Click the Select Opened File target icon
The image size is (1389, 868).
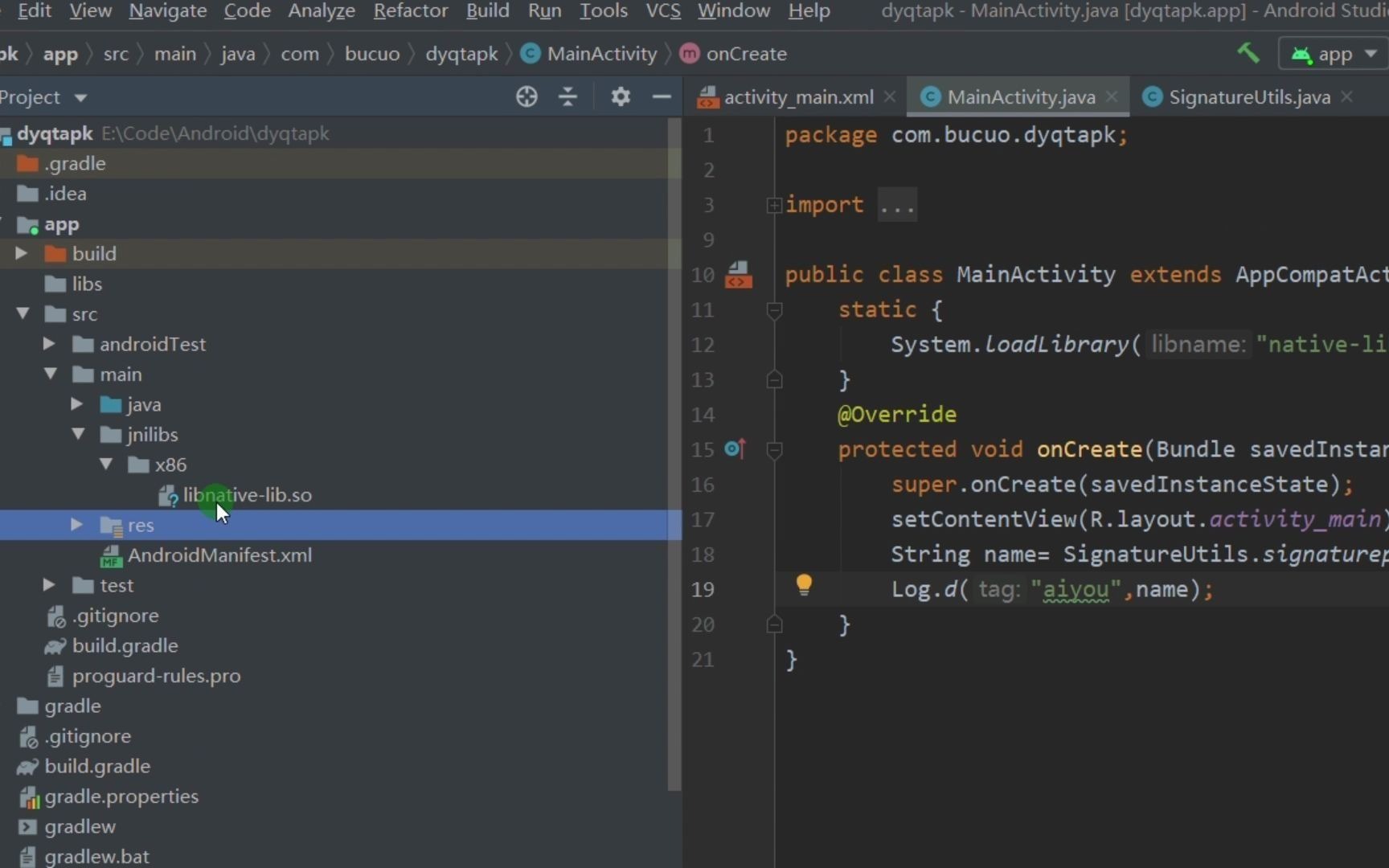click(527, 97)
